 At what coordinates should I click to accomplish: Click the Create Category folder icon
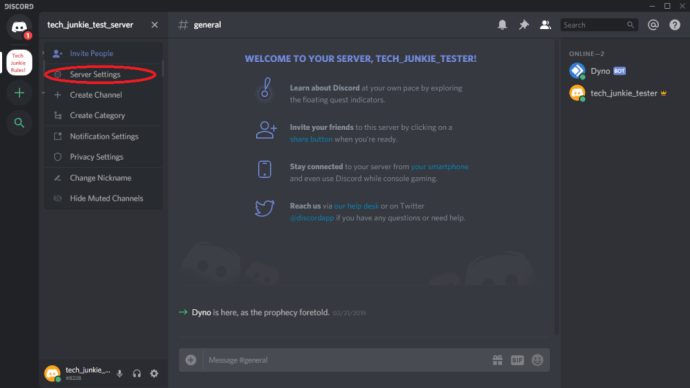coord(58,115)
